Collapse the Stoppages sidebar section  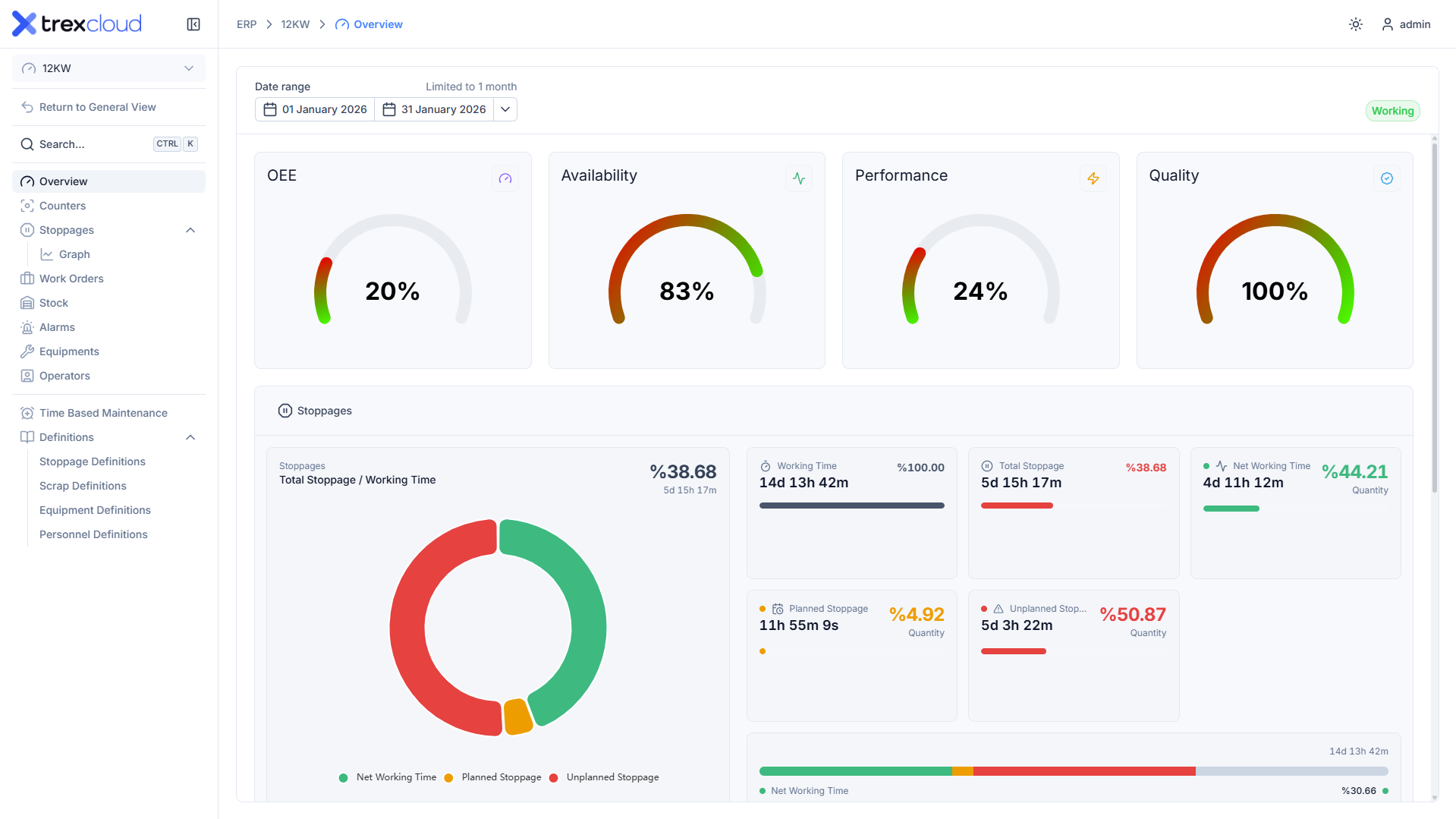190,230
